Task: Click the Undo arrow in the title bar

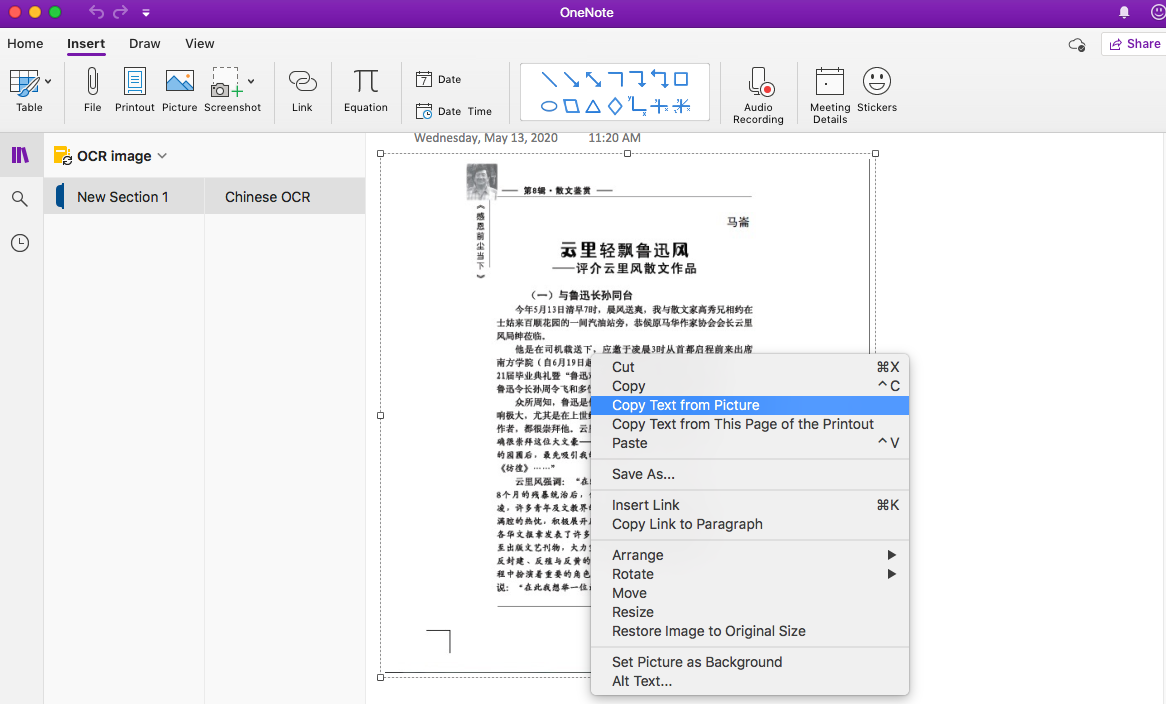Action: pos(96,12)
